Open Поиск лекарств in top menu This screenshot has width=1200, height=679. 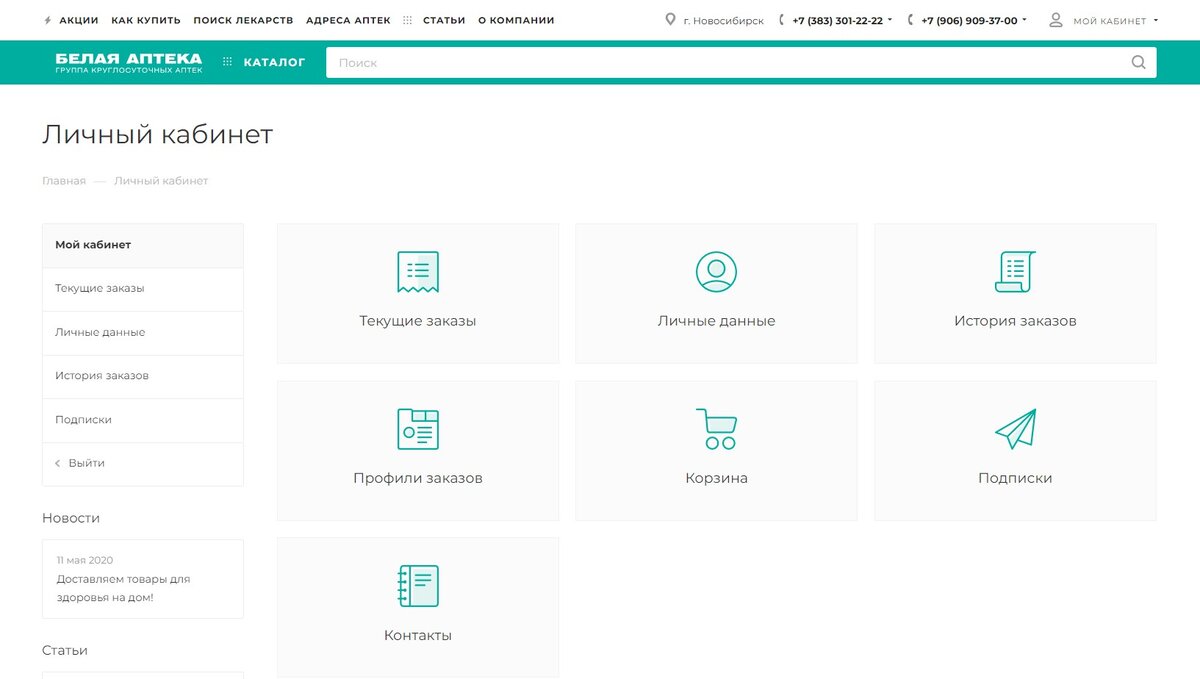click(x=243, y=20)
